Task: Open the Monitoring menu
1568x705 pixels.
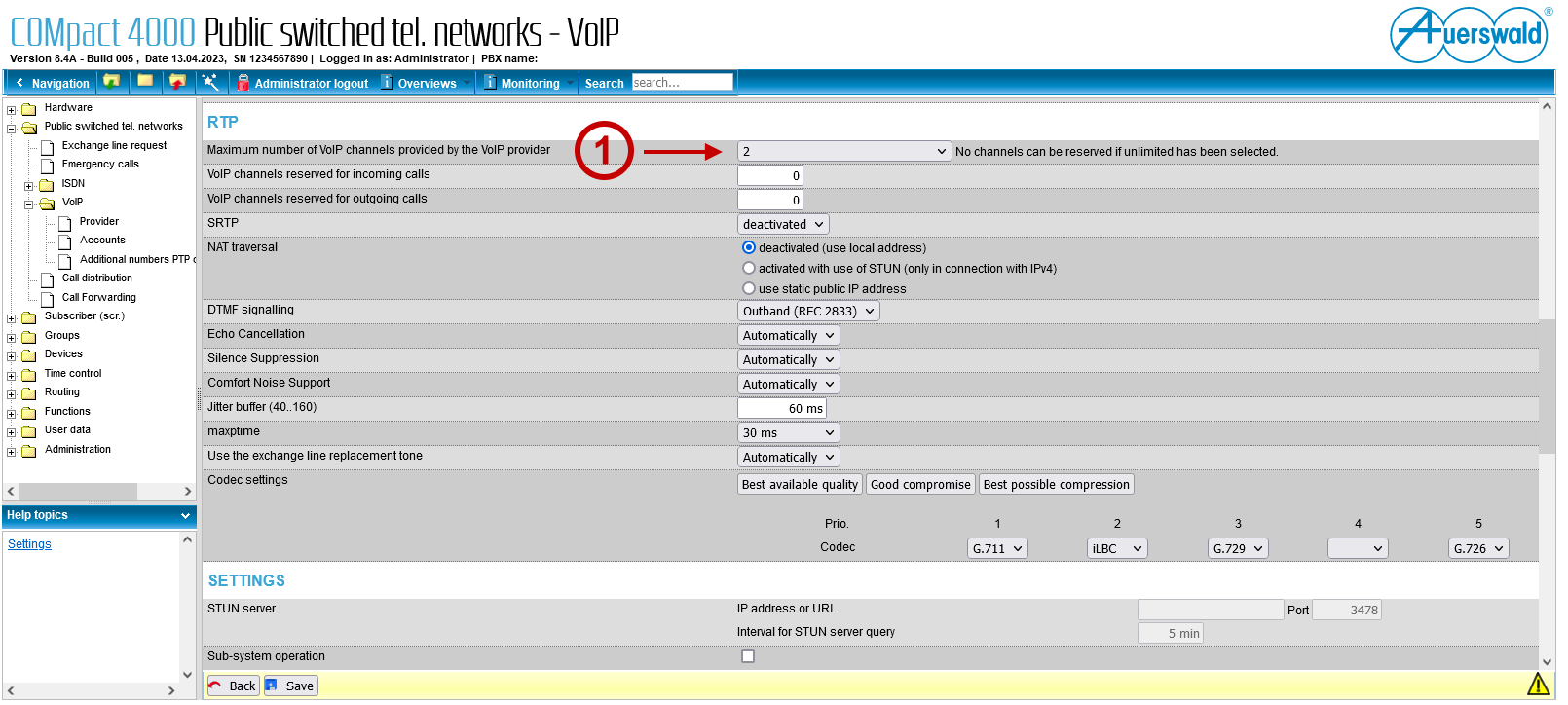Action: point(530,84)
